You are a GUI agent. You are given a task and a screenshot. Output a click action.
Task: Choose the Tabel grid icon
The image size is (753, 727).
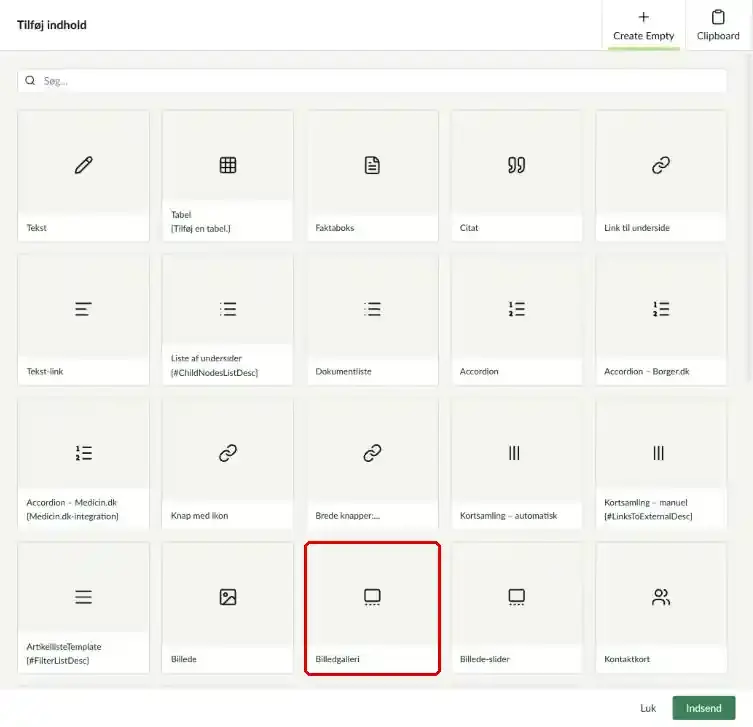point(228,165)
